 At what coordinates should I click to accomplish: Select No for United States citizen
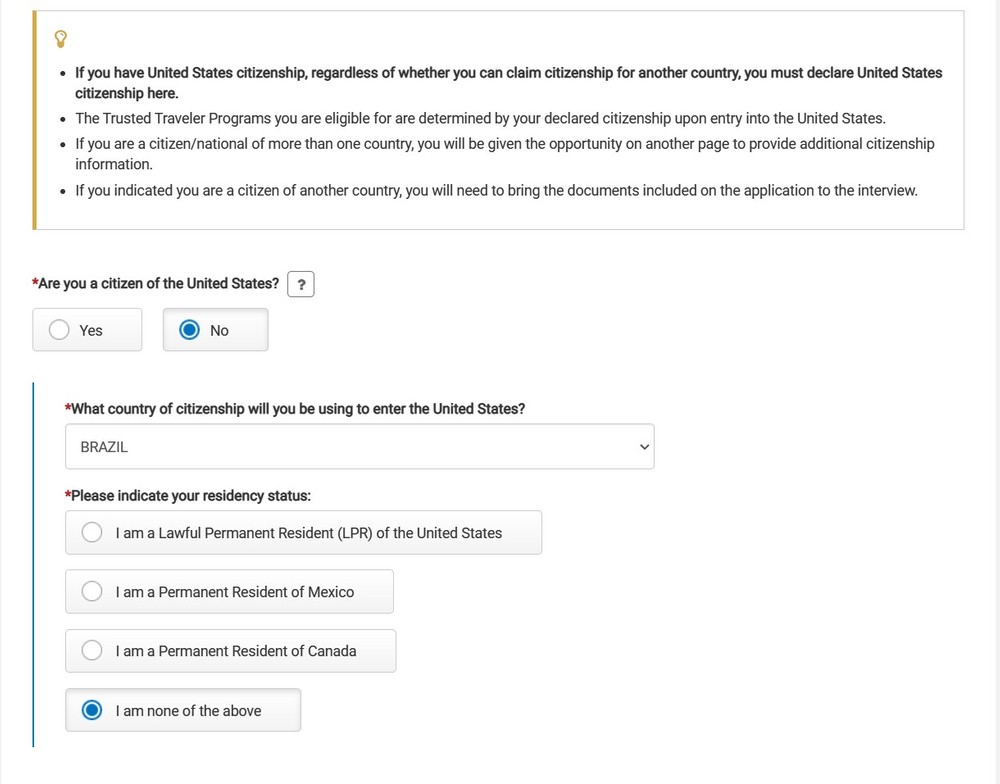coord(190,330)
